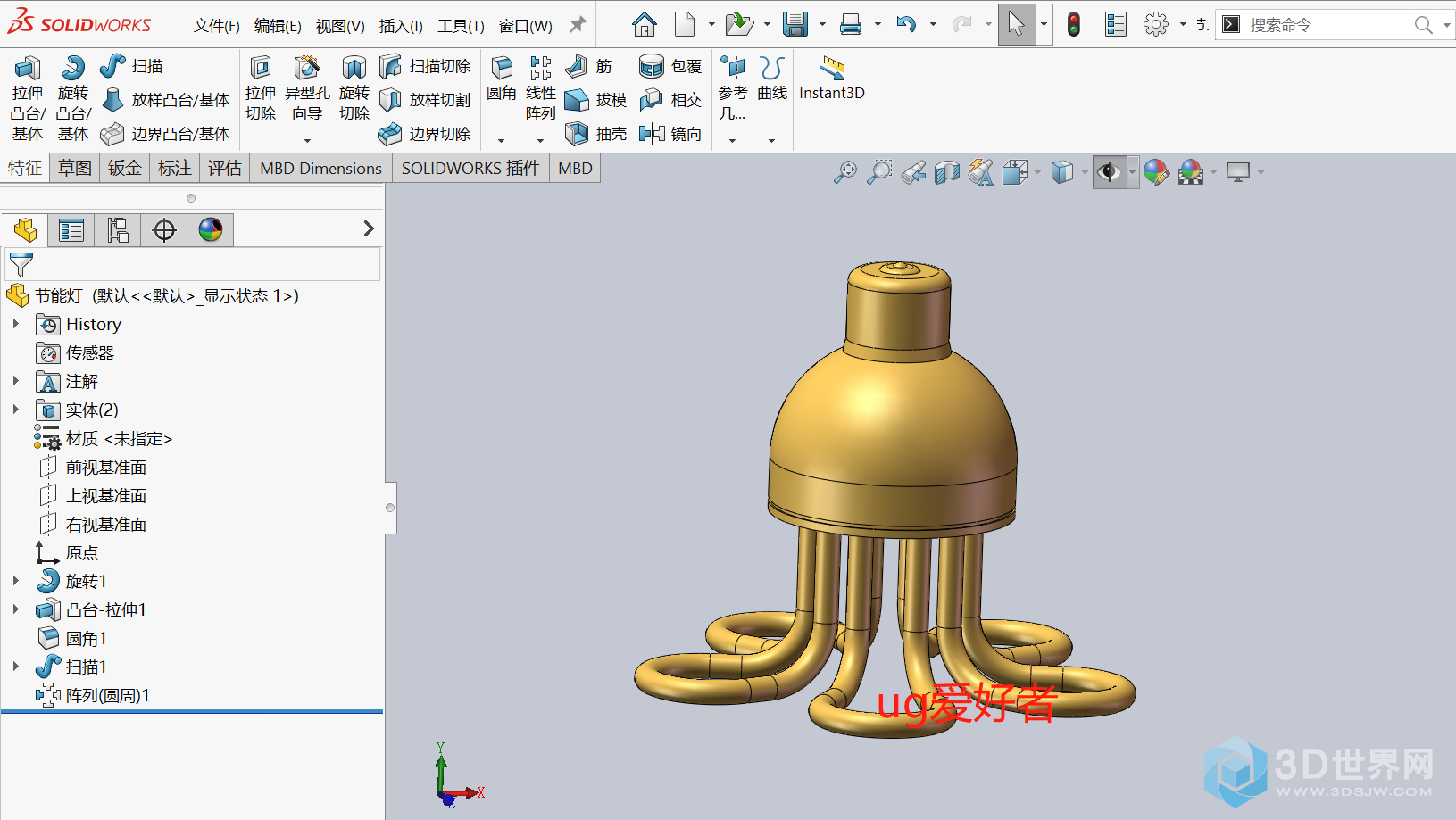Click the Rib (筋) tool
Image resolution: width=1456 pixels, height=820 pixels.
coord(589,66)
